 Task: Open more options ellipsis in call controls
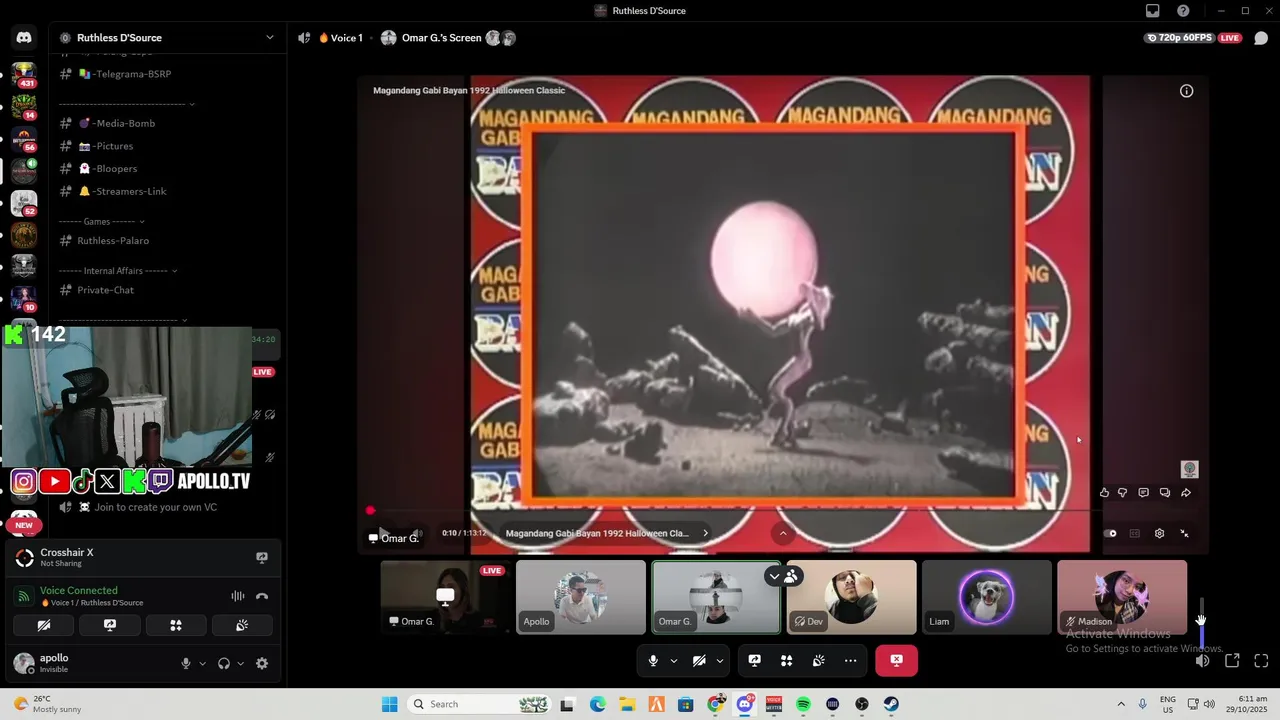[850, 661]
